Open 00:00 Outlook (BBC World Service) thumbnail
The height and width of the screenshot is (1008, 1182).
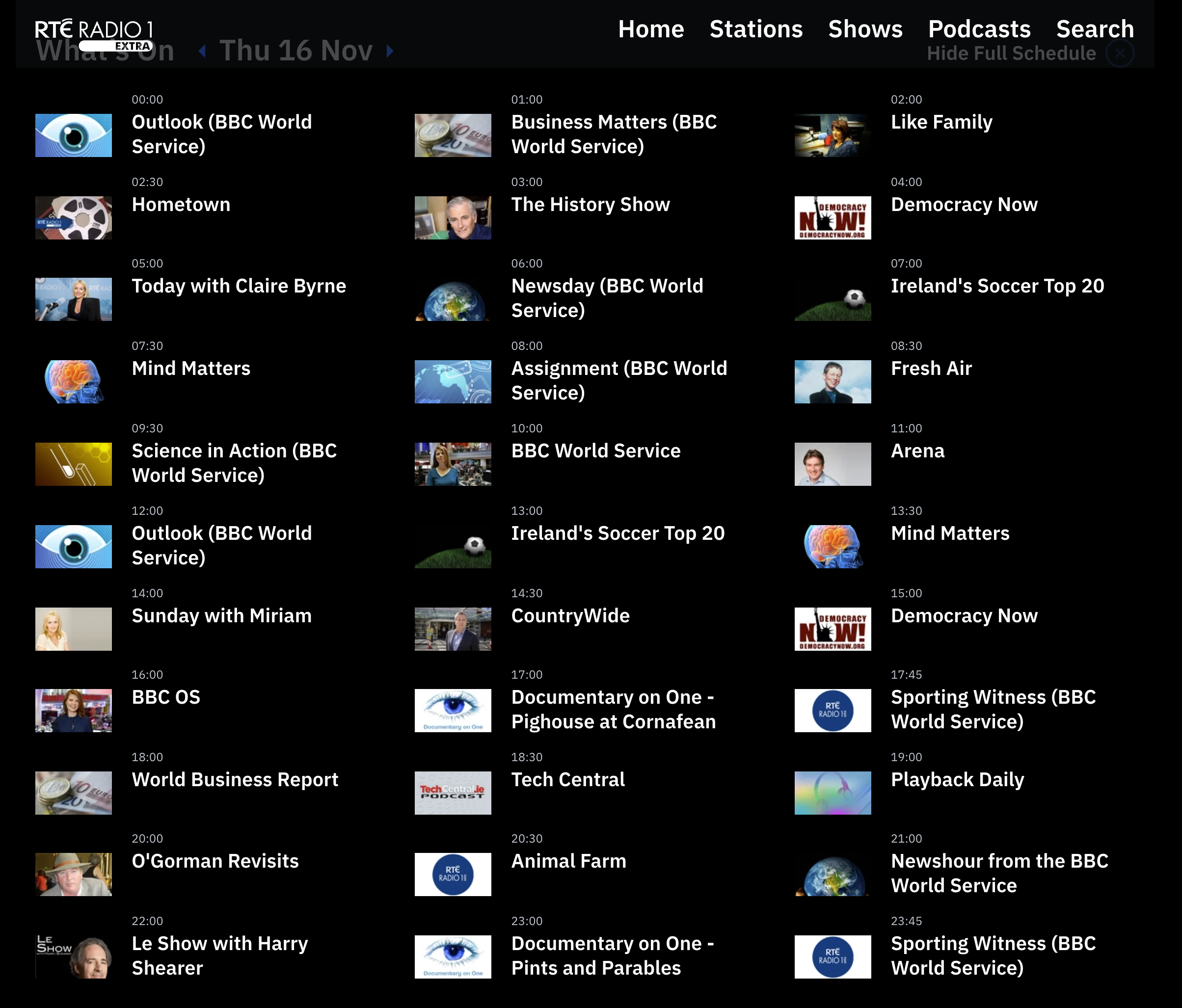(74, 135)
